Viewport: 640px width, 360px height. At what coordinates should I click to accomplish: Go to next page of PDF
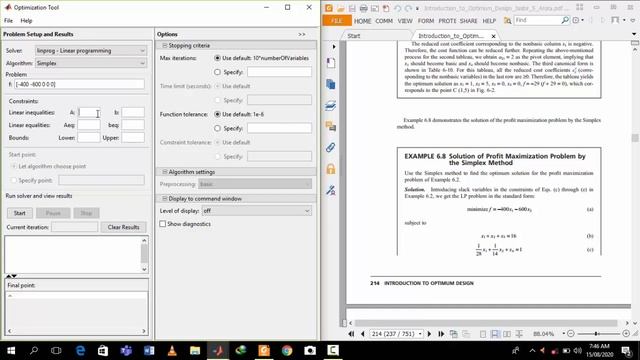[x=429, y=334]
